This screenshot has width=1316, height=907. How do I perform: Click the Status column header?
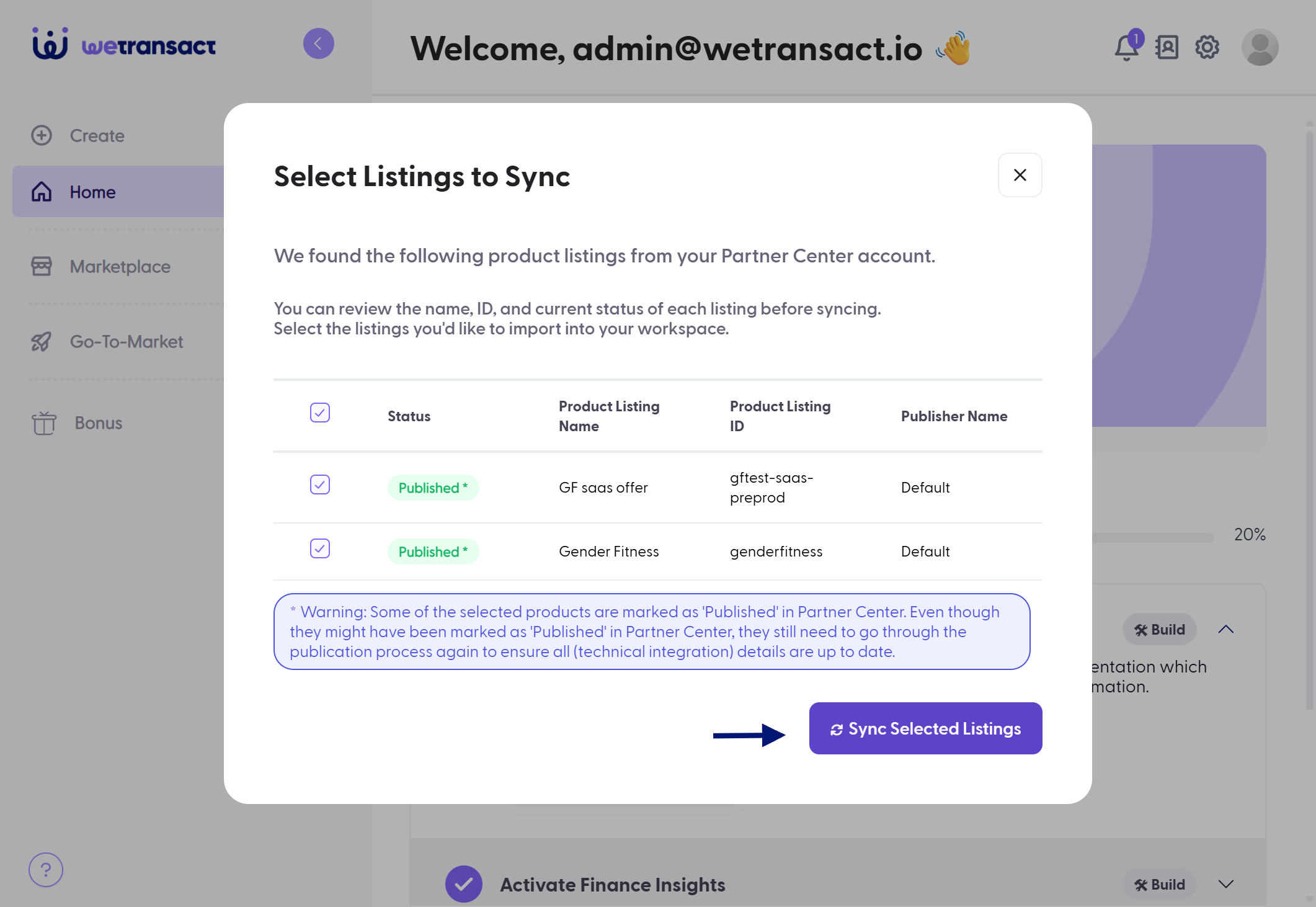(409, 416)
